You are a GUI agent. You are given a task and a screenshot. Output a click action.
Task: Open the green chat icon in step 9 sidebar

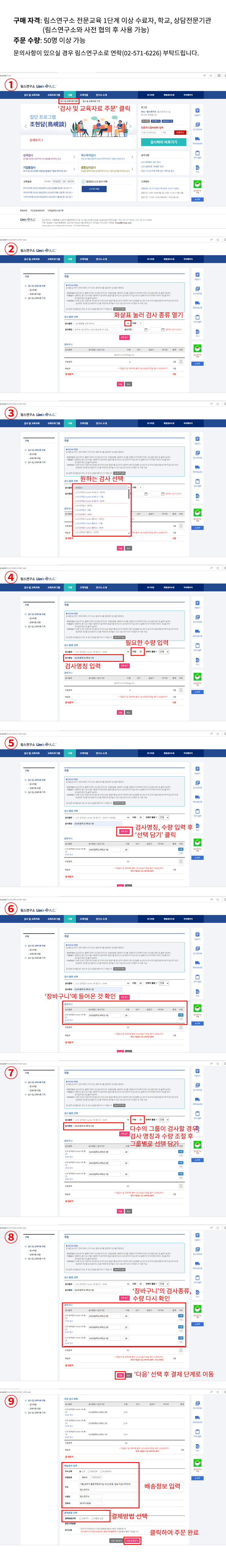[x=197, y=1463]
